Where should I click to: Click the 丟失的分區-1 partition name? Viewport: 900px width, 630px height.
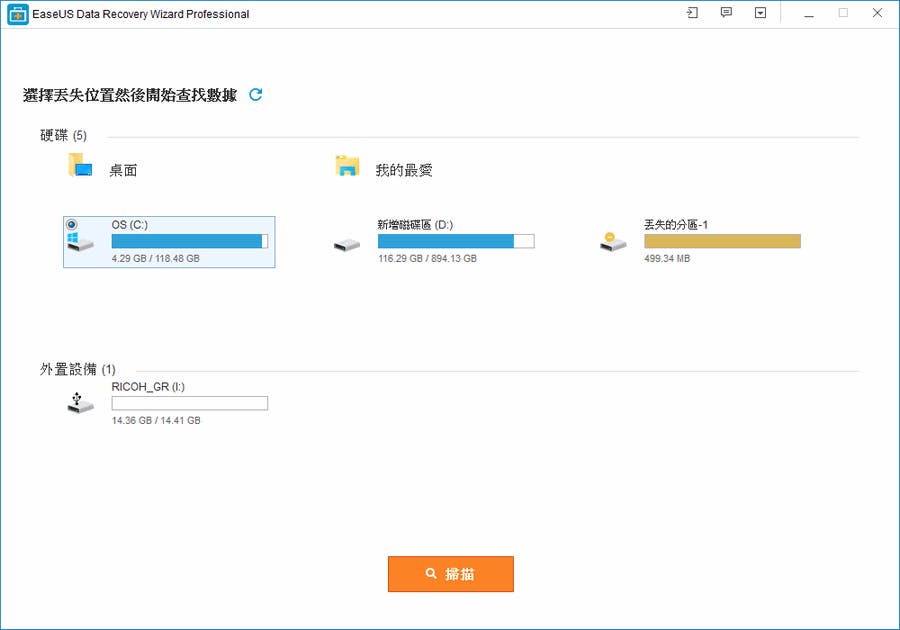[676, 225]
